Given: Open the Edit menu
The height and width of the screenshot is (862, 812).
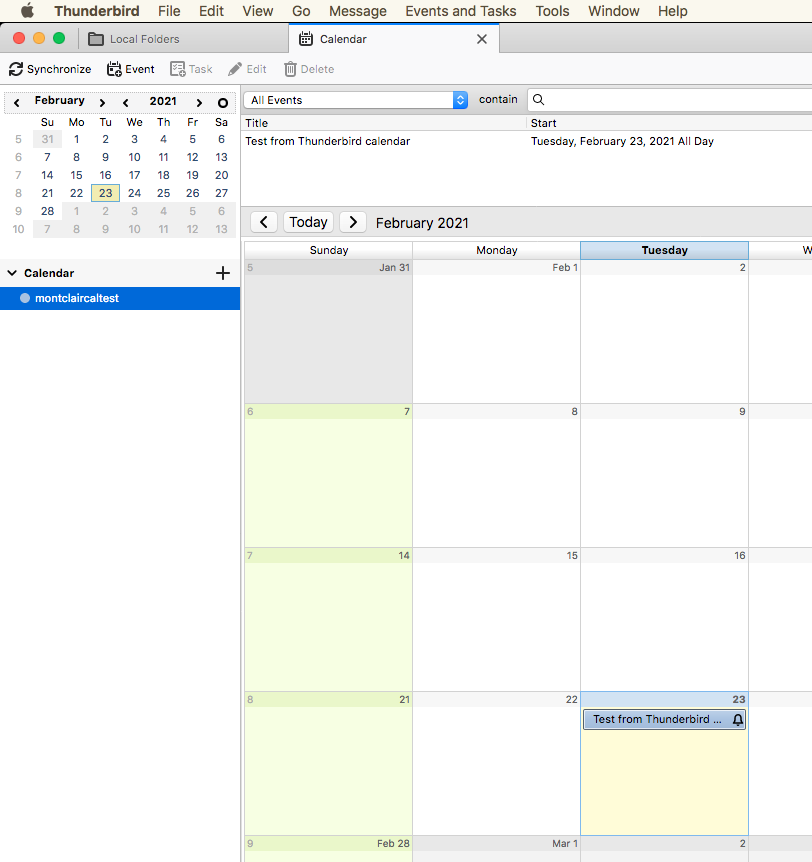Looking at the screenshot, I should tap(211, 11).
